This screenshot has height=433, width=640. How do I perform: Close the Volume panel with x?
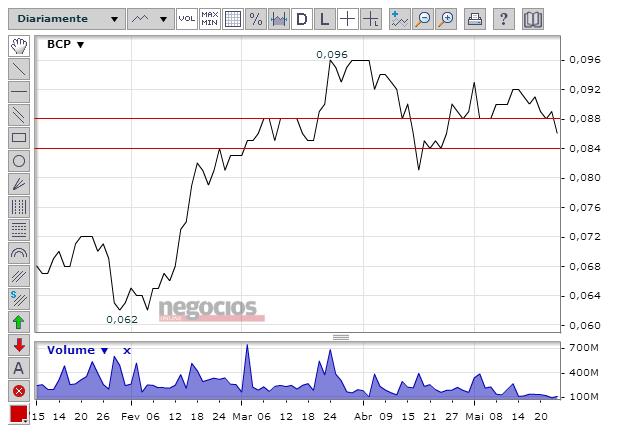(127, 351)
